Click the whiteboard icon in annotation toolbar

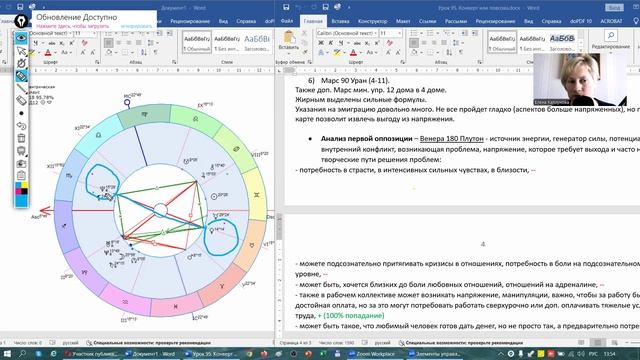click(x=21, y=151)
